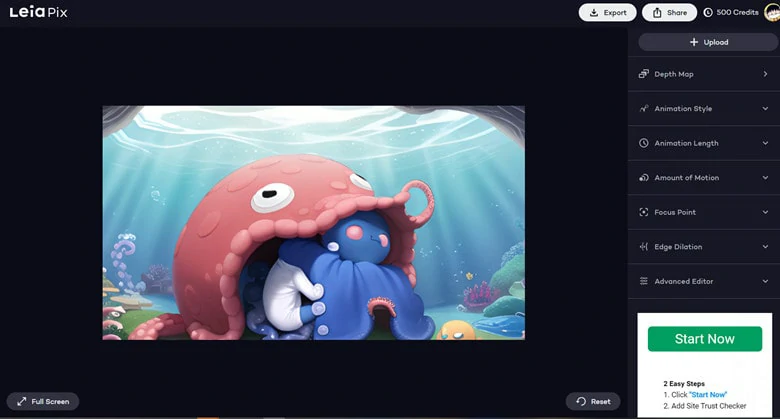The width and height of the screenshot is (780, 419).
Task: Open the 500 Credits balance
Action: [x=737, y=12]
